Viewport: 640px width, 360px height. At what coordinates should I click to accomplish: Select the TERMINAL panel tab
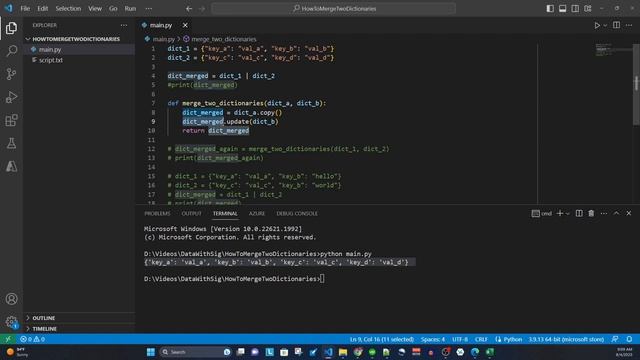(225, 213)
